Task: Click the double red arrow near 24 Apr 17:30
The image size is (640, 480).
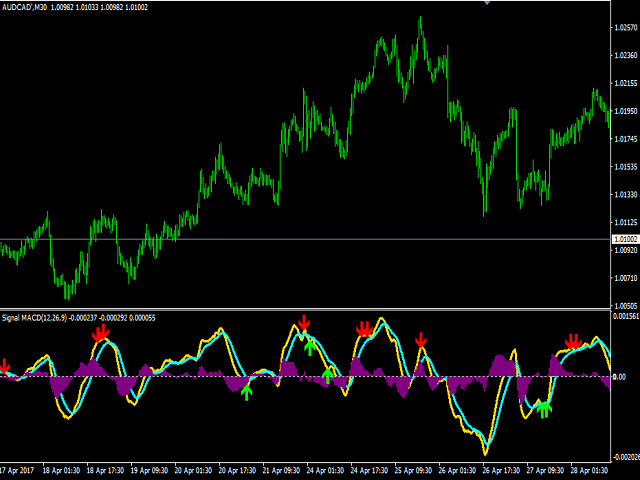Action: pos(364,329)
